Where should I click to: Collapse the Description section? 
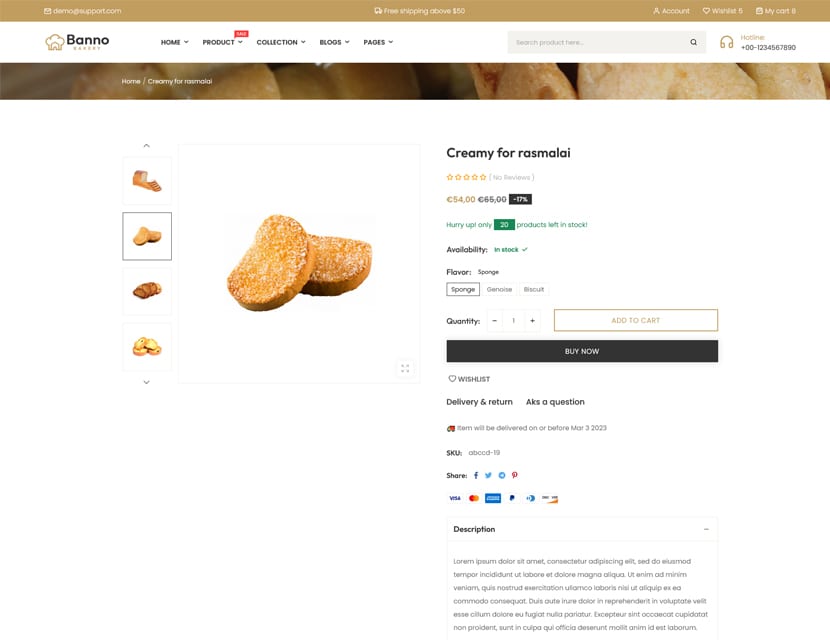pyautogui.click(x=706, y=529)
